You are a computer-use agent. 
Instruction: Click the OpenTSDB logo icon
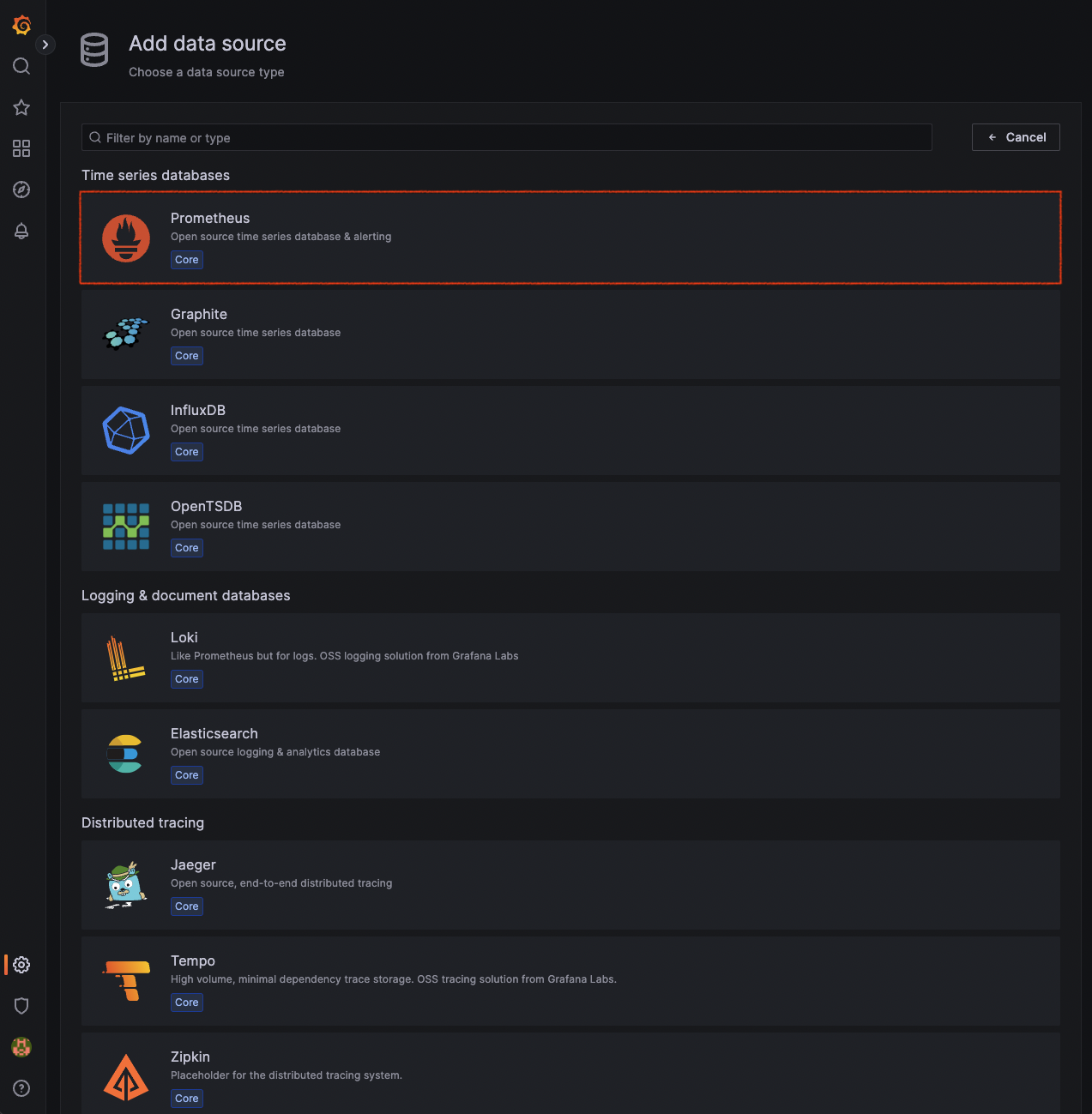click(126, 526)
